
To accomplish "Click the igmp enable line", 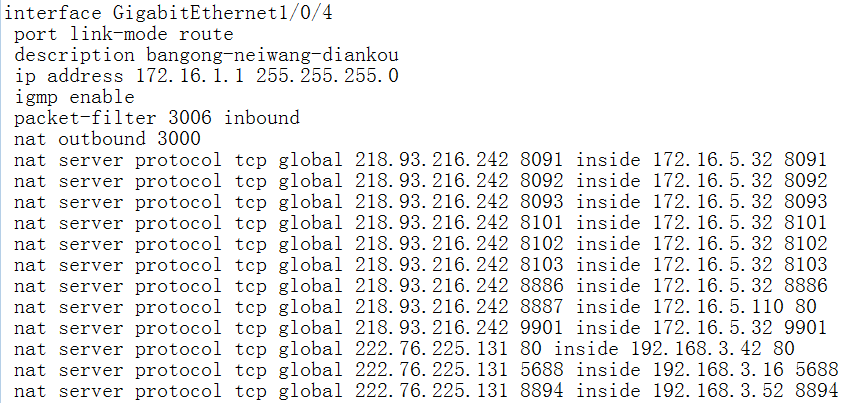I will pos(74,97).
